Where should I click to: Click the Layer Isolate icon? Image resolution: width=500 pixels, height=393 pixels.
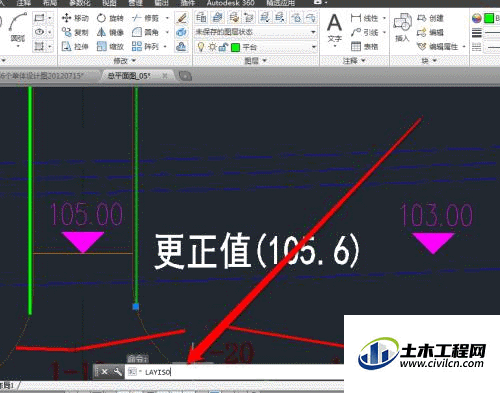click(265, 17)
